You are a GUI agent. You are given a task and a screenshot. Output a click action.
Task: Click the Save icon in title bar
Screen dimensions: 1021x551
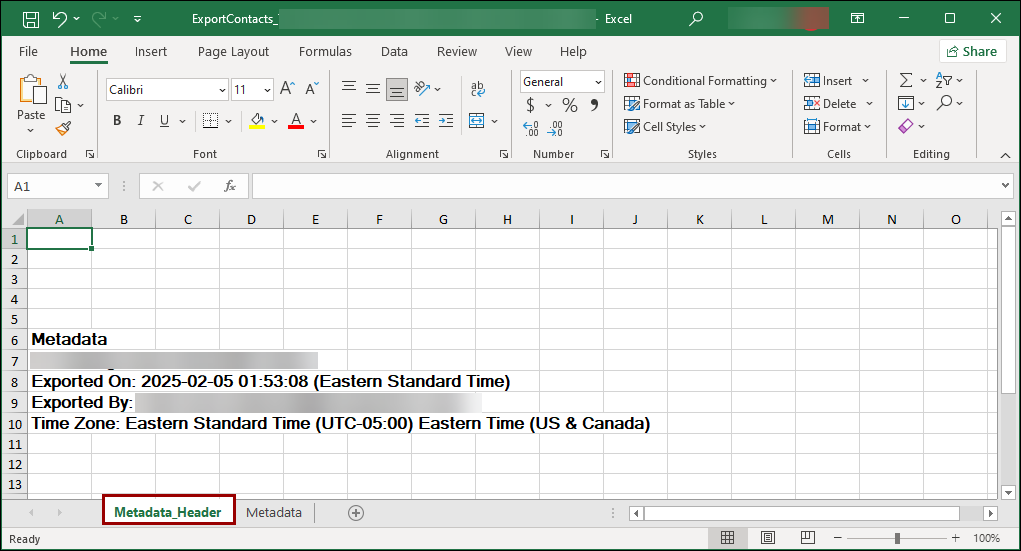[30, 19]
